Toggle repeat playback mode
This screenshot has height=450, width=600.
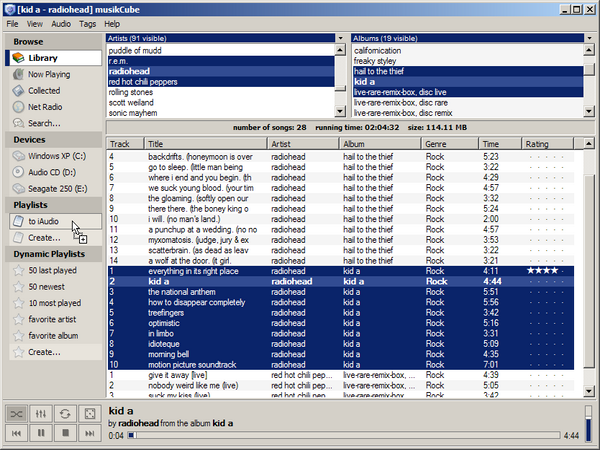65,413
